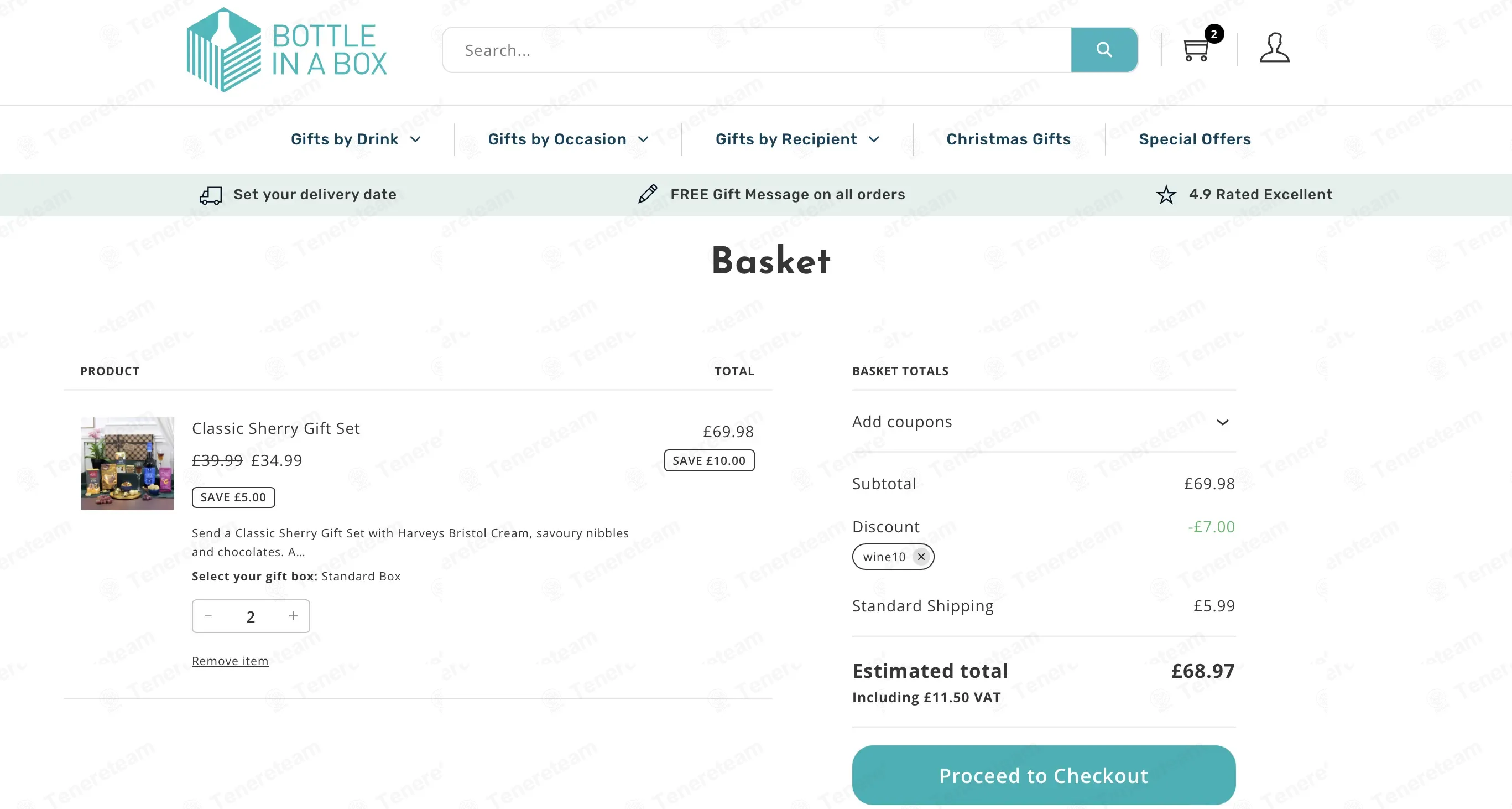The image size is (1512, 809).
Task: Proceed to Checkout
Action: tap(1043, 775)
